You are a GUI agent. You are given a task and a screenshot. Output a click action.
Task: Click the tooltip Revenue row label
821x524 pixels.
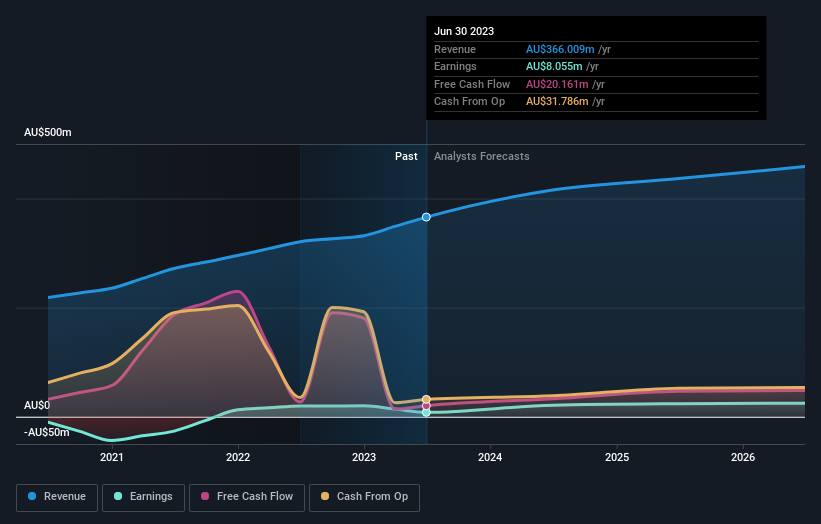click(455, 49)
